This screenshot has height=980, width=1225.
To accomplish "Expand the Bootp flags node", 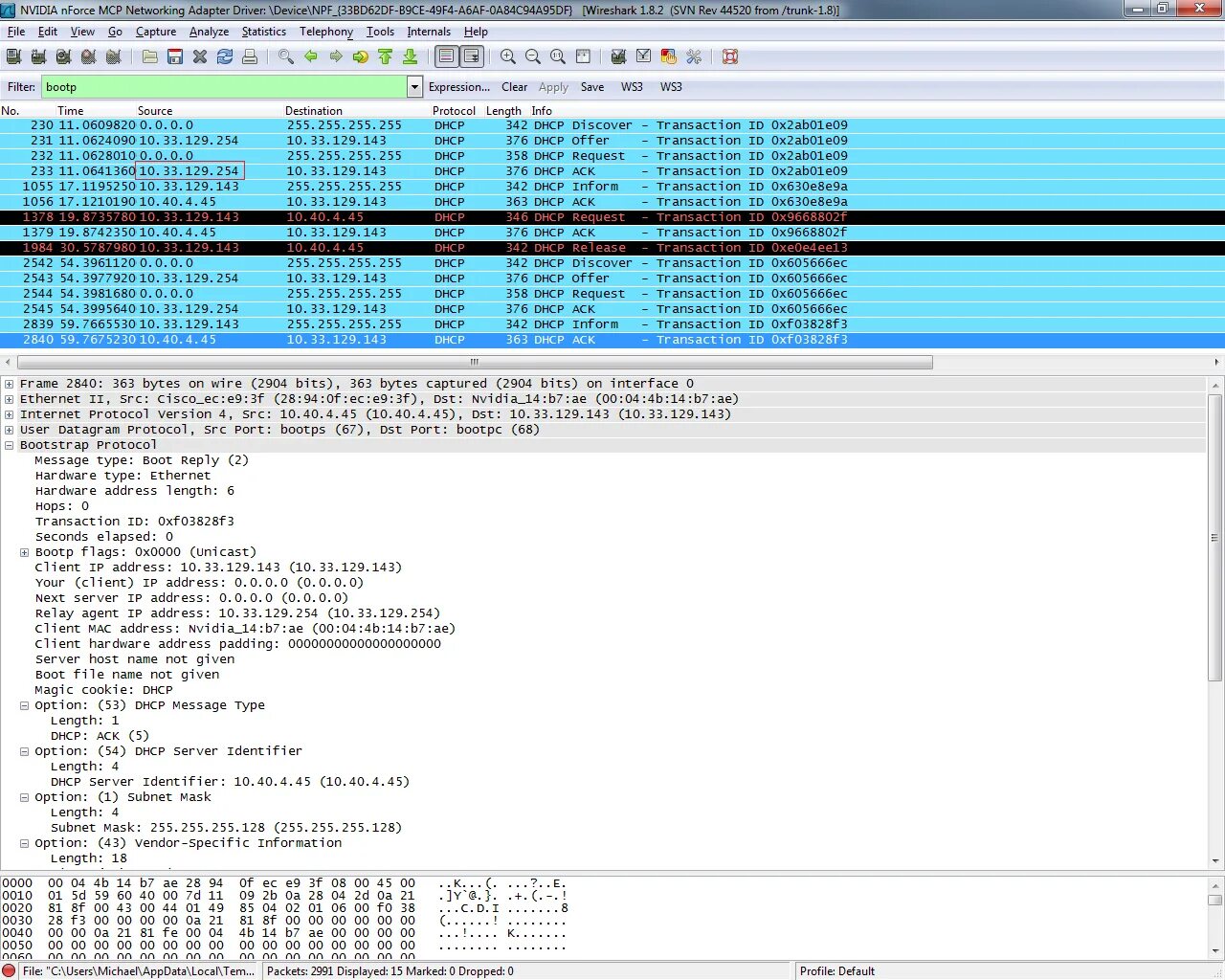I will point(24,552).
